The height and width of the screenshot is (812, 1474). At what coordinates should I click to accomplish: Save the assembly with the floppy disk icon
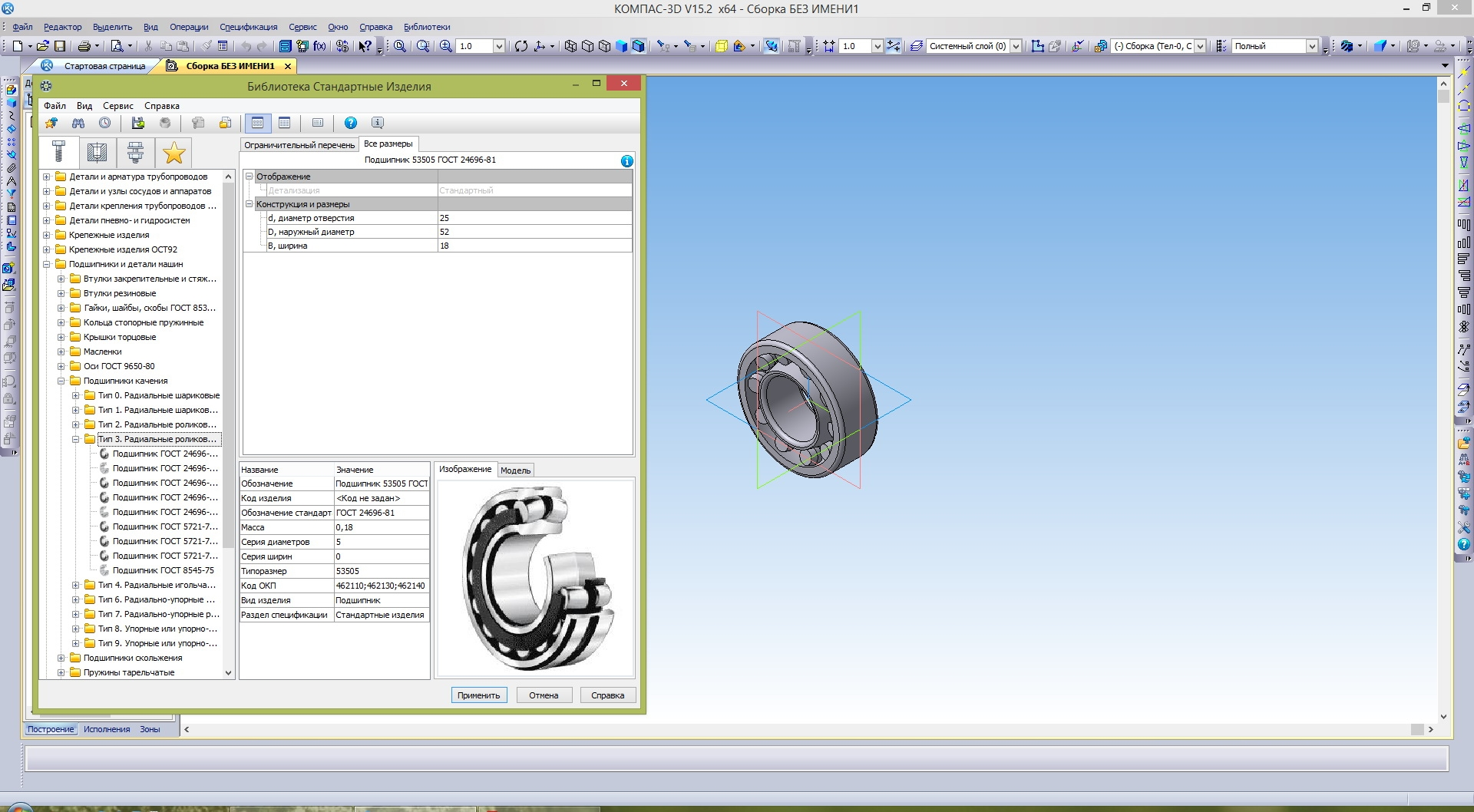[60, 46]
